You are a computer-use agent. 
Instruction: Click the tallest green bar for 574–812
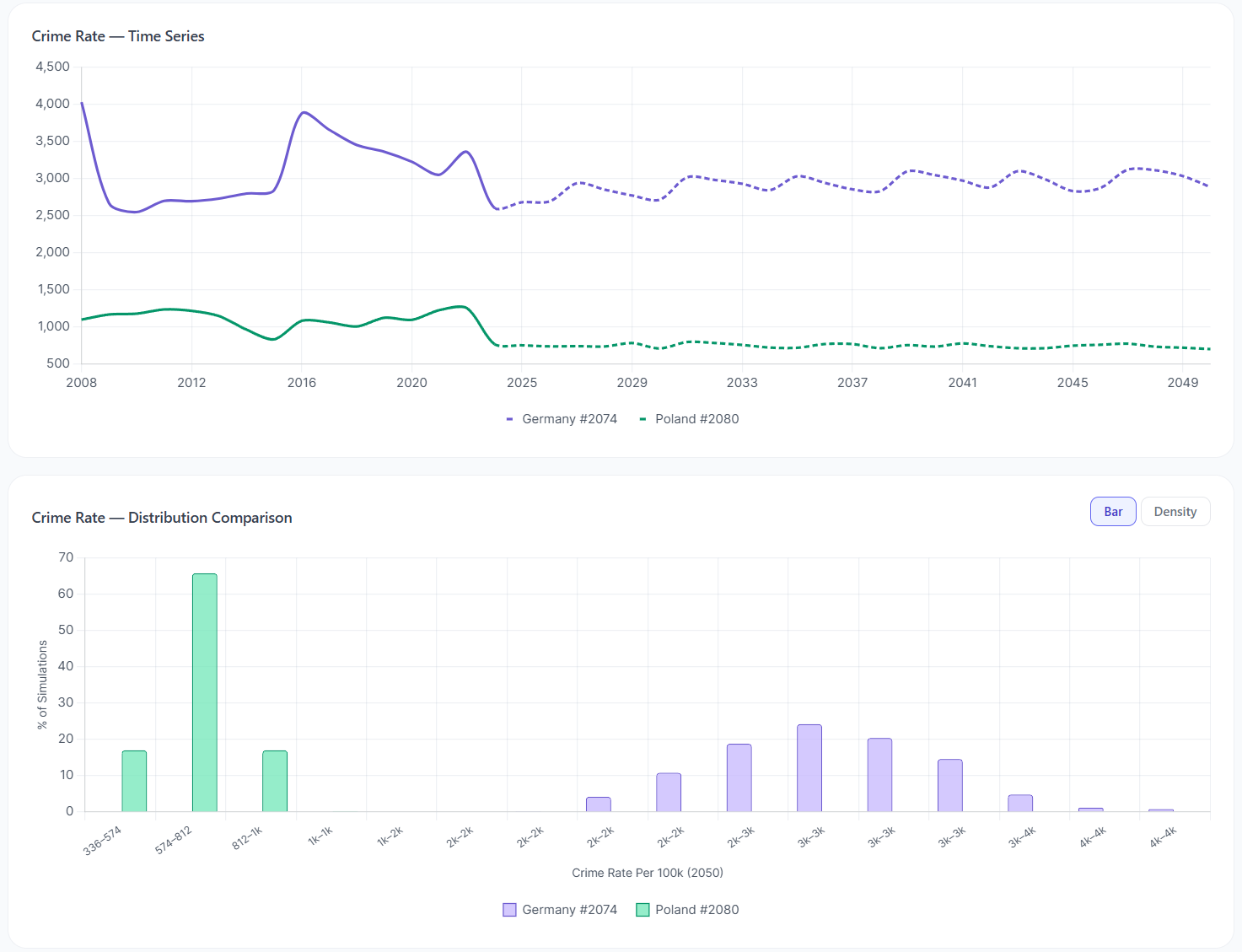[x=205, y=692]
